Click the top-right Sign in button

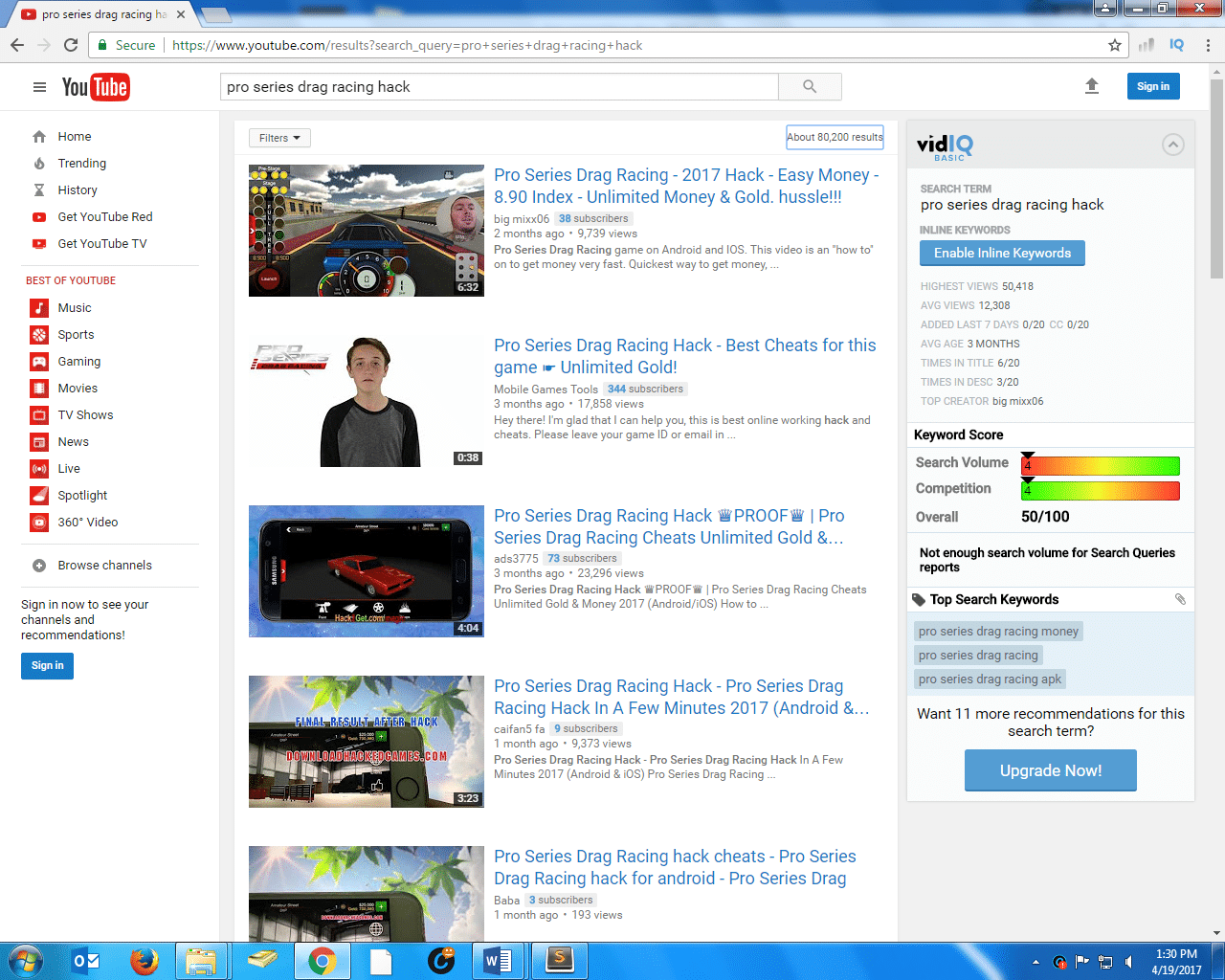pyautogui.click(x=1153, y=86)
